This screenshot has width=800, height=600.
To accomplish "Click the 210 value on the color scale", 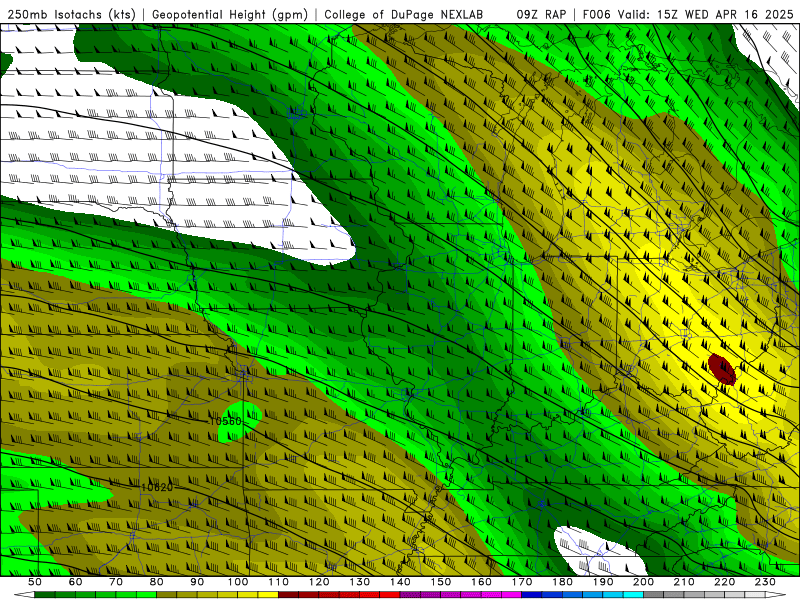I will (x=684, y=582).
